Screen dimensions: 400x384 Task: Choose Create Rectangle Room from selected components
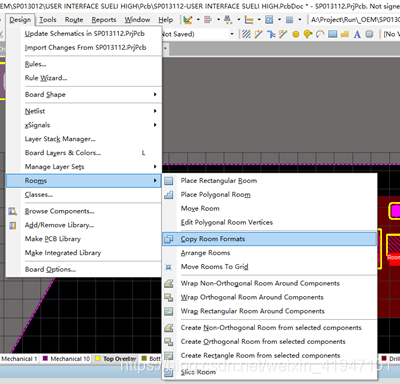(x=269, y=356)
